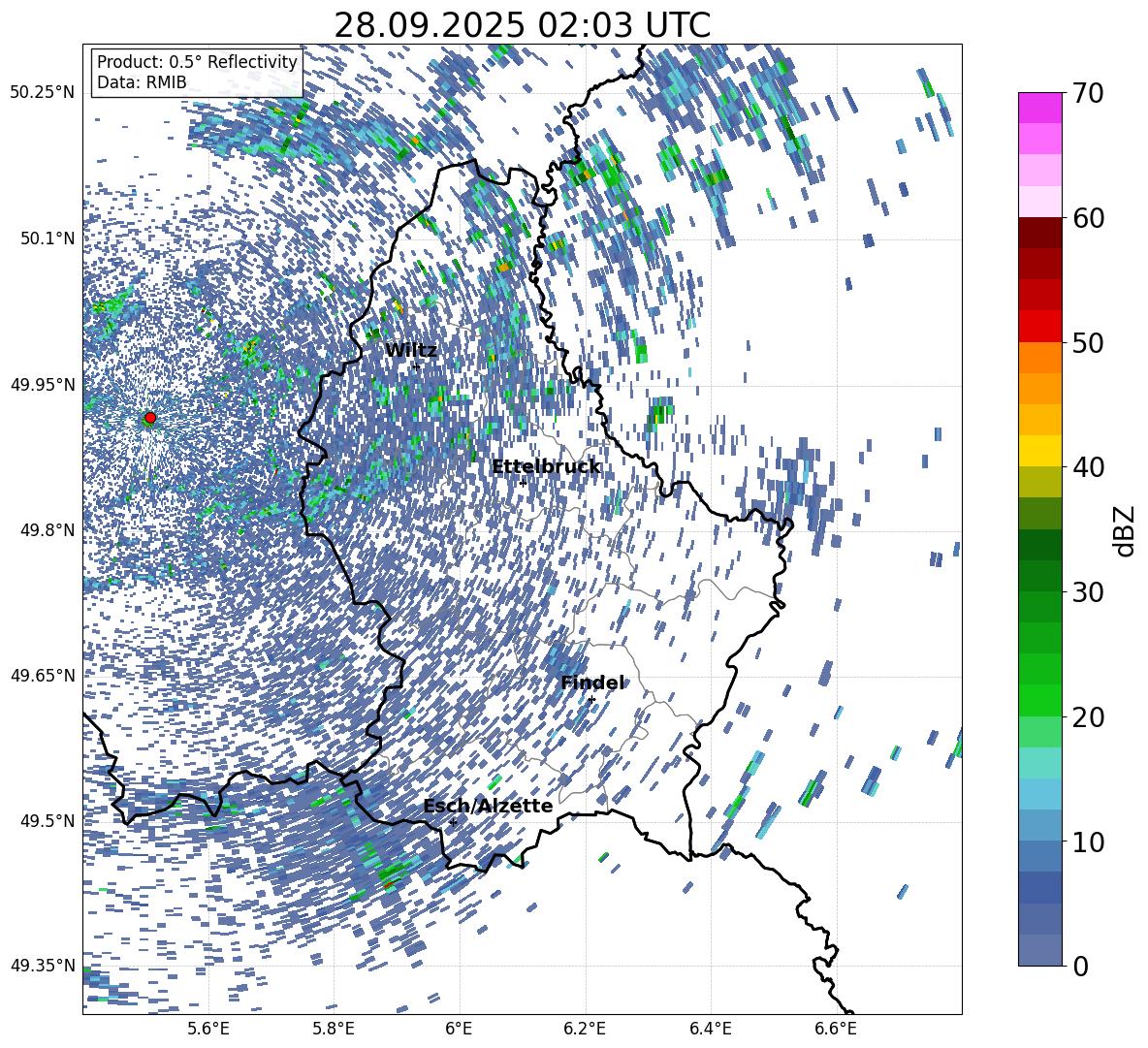Click the 49.5°N latitude label
The image size is (1148, 1048).
[x=47, y=820]
